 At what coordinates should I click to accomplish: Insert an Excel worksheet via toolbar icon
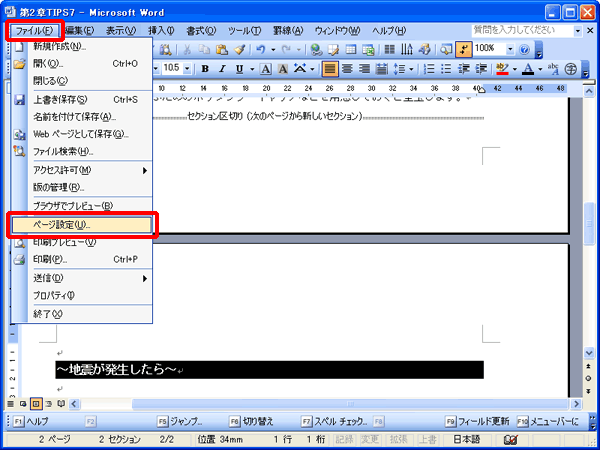coord(368,50)
